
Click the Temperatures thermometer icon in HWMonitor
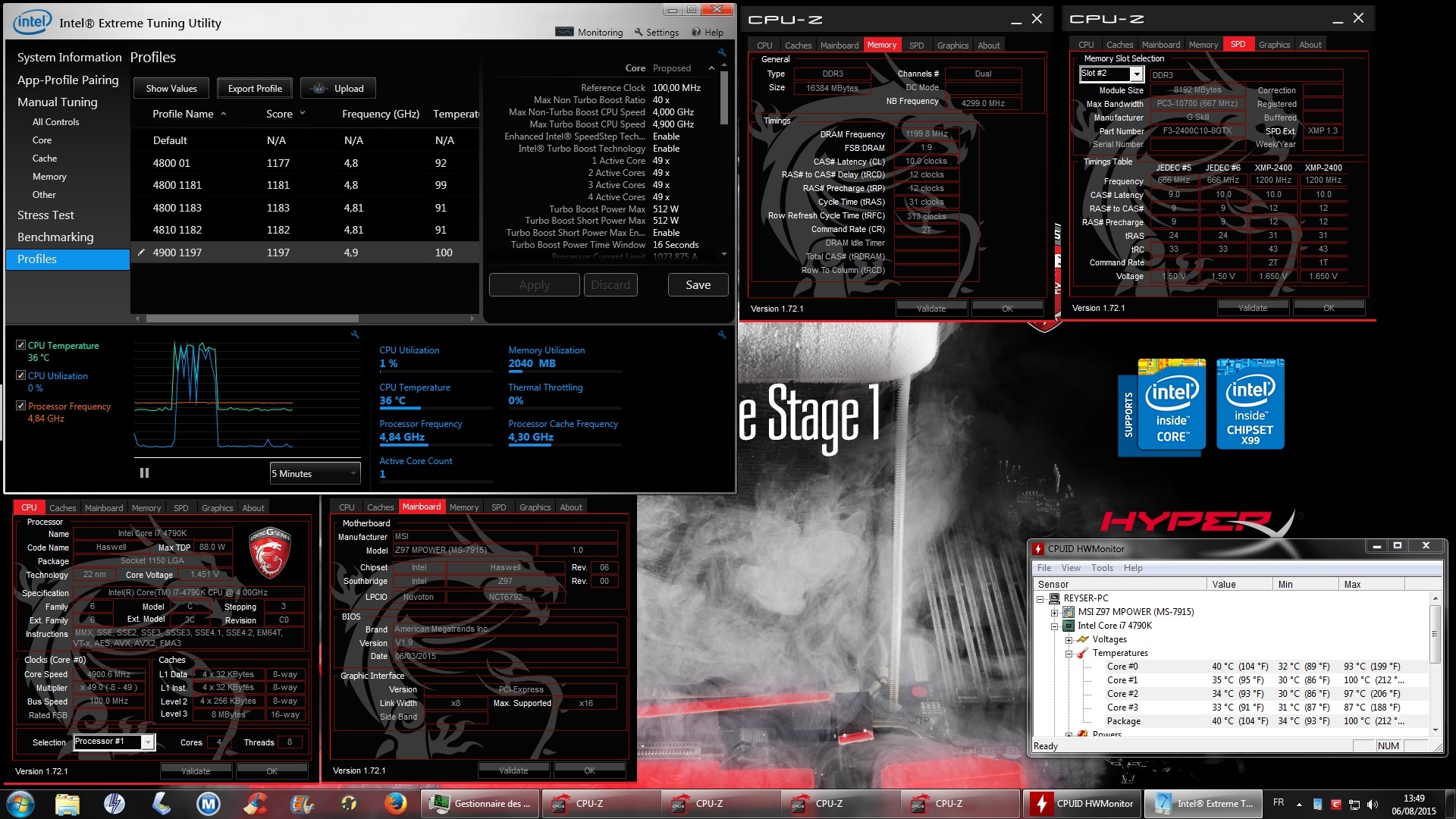pyautogui.click(x=1083, y=653)
